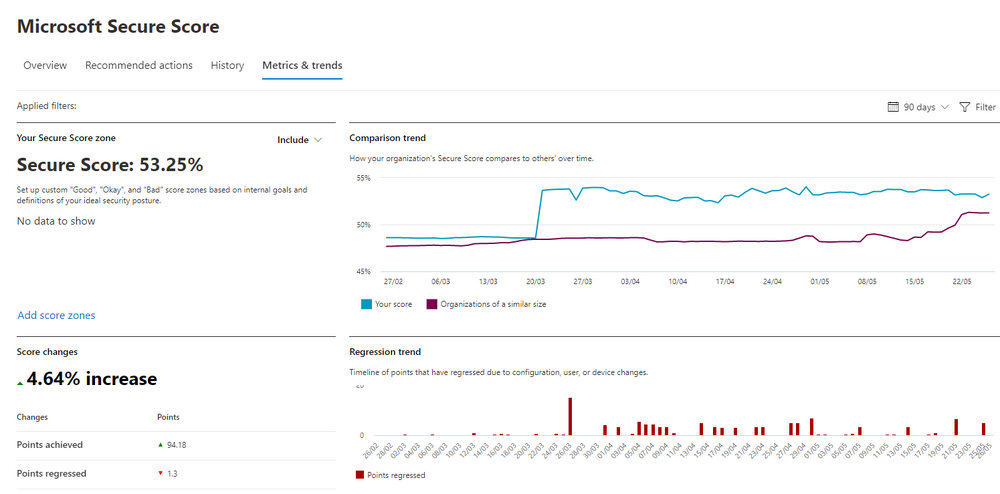Click the Filter funnel icon
The width and height of the screenshot is (1000, 494).
tap(965, 107)
